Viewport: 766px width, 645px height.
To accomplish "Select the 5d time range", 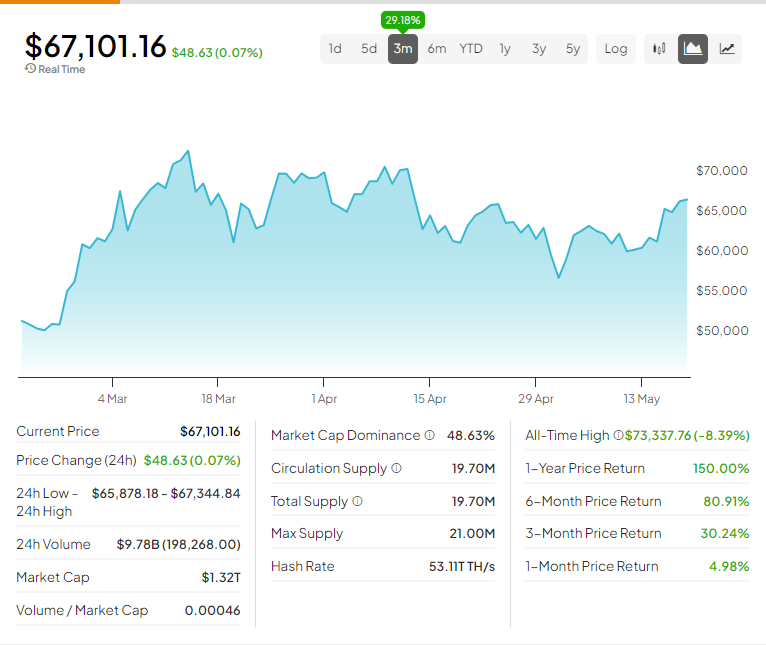I will tap(369, 49).
